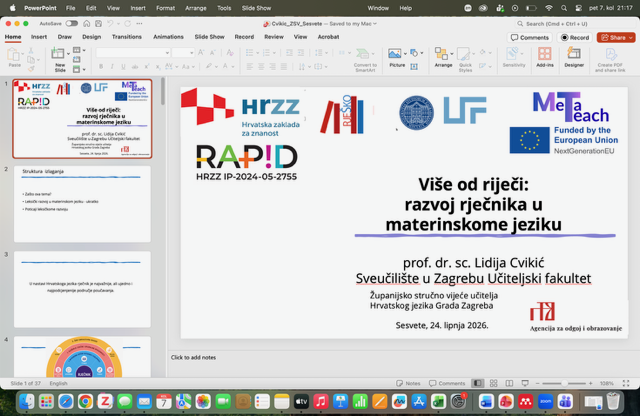Open the font name combo box
Image resolution: width=640 pixels, height=416 pixels.
133,53
